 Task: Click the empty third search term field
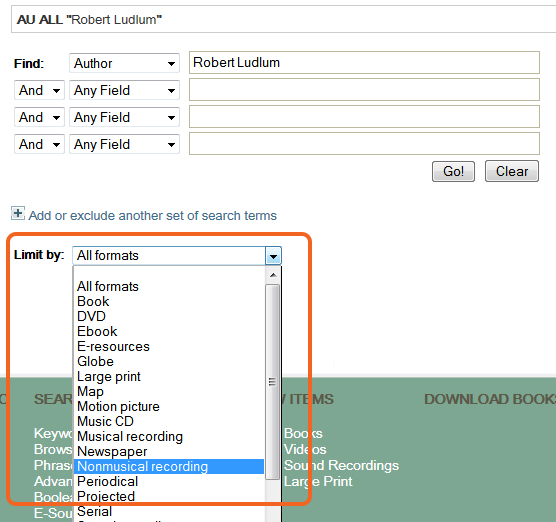tap(364, 116)
